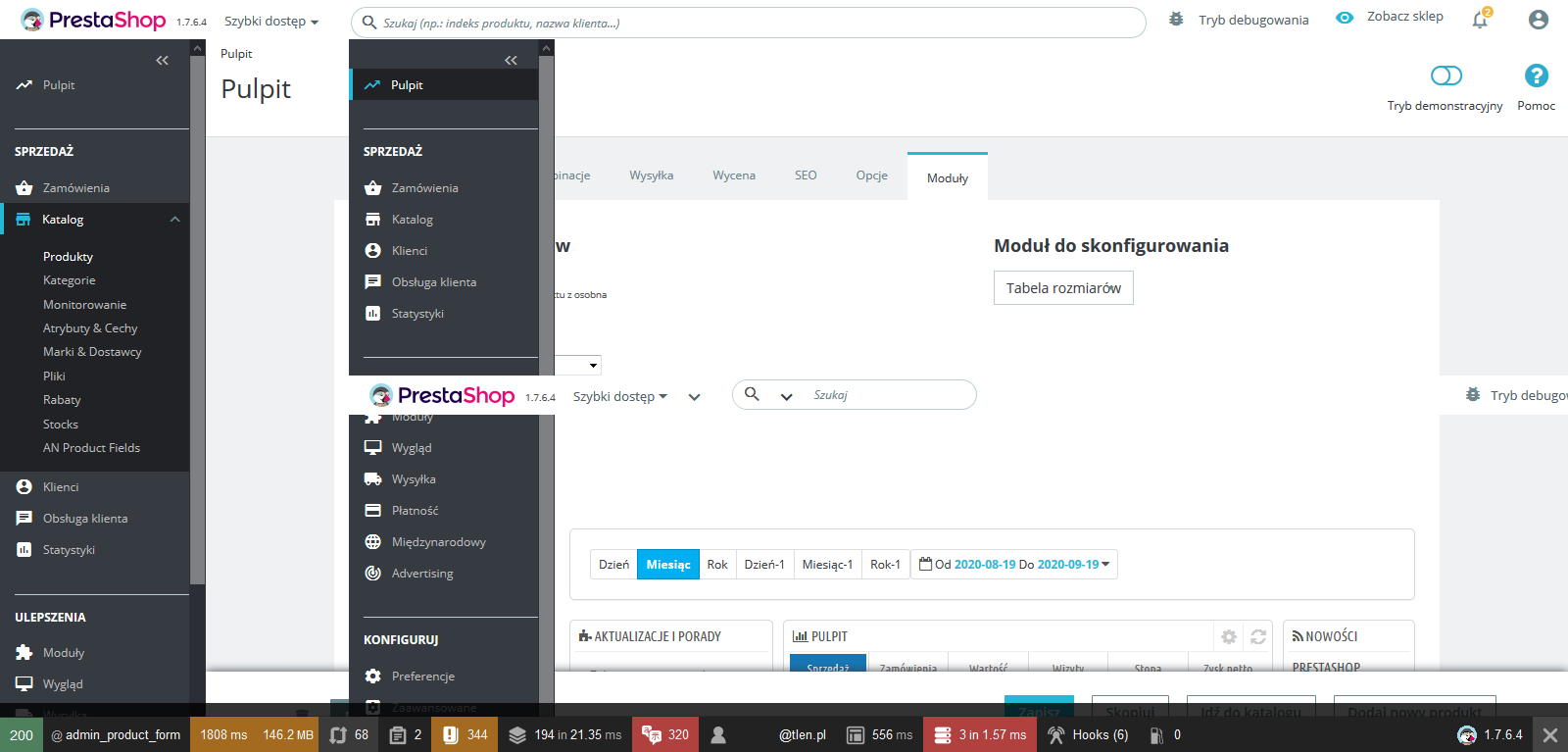Click the Pomoc question mark icon
Image resolution: width=1568 pixels, height=752 pixels.
(x=1536, y=75)
